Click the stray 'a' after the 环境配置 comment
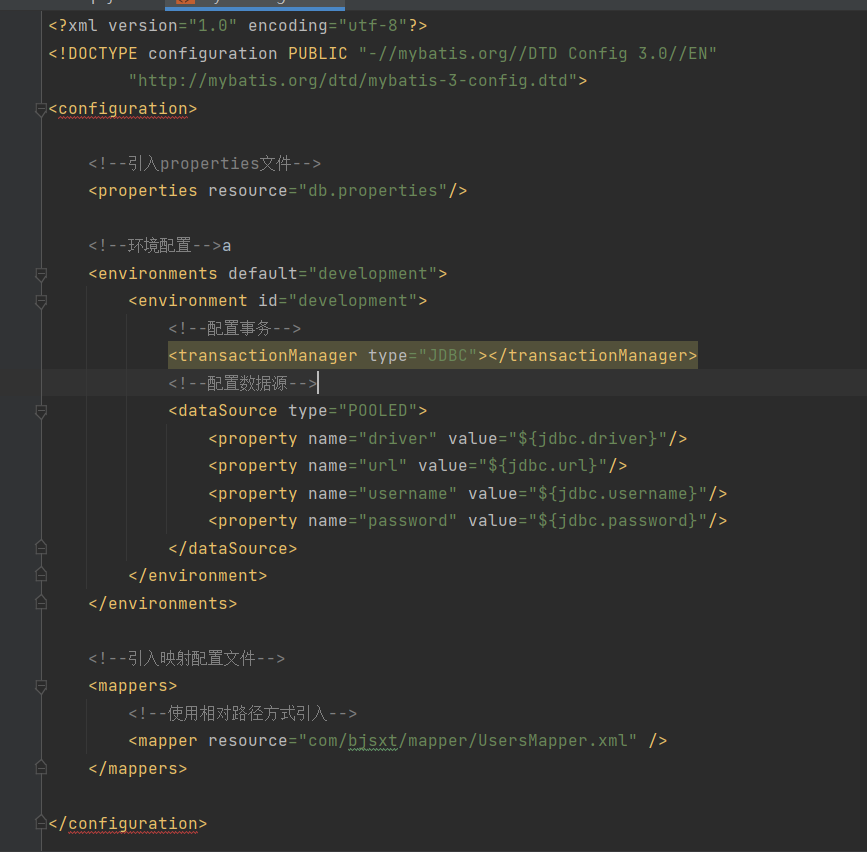 227,246
